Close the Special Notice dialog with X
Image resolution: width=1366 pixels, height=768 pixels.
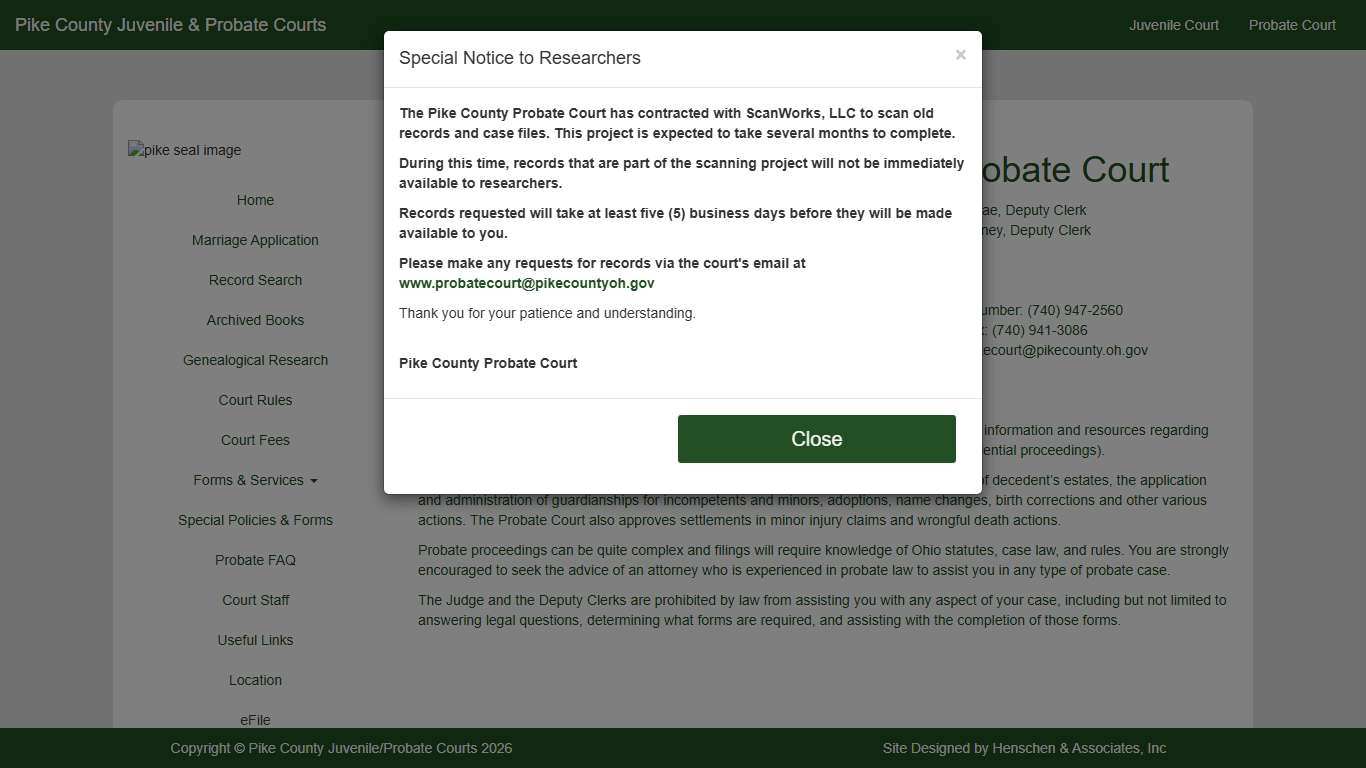tap(960, 55)
